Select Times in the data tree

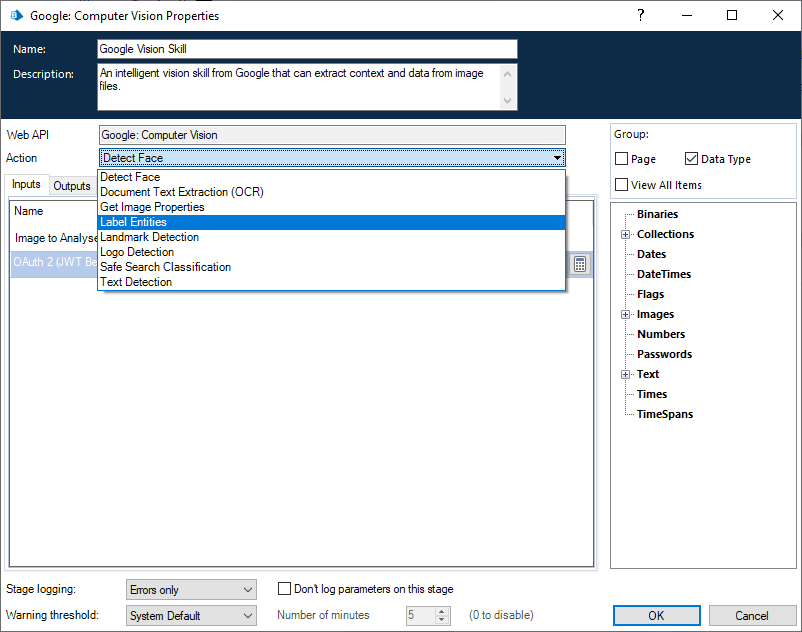(x=652, y=394)
